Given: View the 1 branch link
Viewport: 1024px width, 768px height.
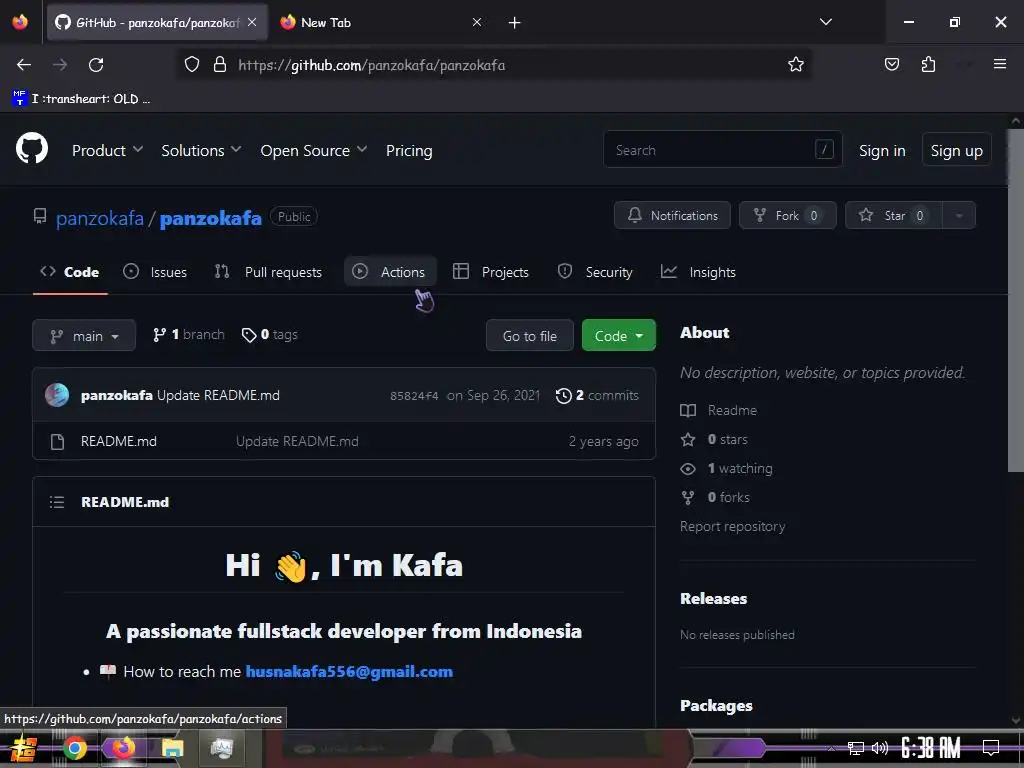Looking at the screenshot, I should click(189, 334).
